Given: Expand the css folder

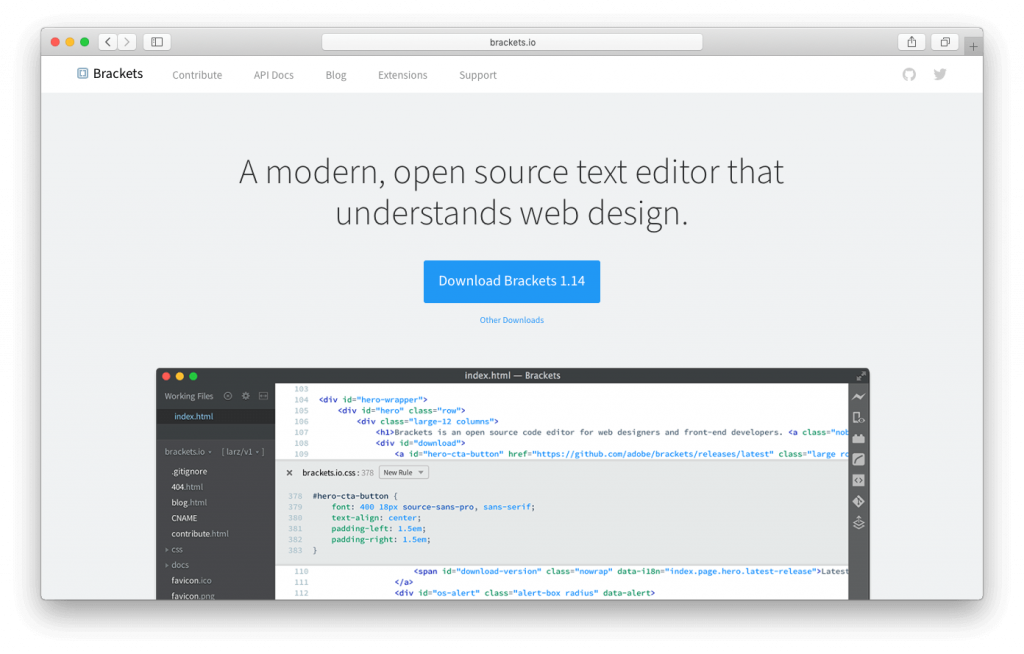Looking at the screenshot, I should tap(167, 549).
